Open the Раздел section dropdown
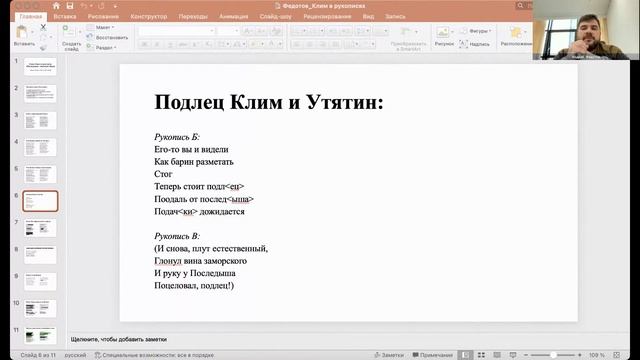The height and width of the screenshot is (360, 640). pos(102,48)
